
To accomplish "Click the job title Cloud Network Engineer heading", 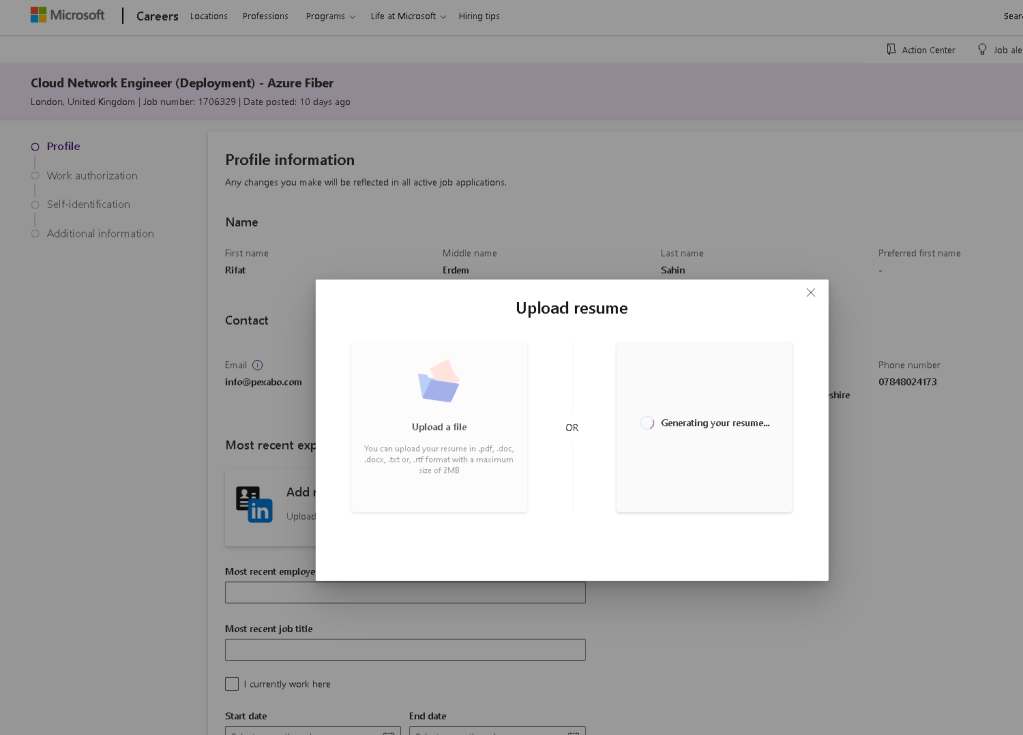I will pyautogui.click(x=182, y=83).
